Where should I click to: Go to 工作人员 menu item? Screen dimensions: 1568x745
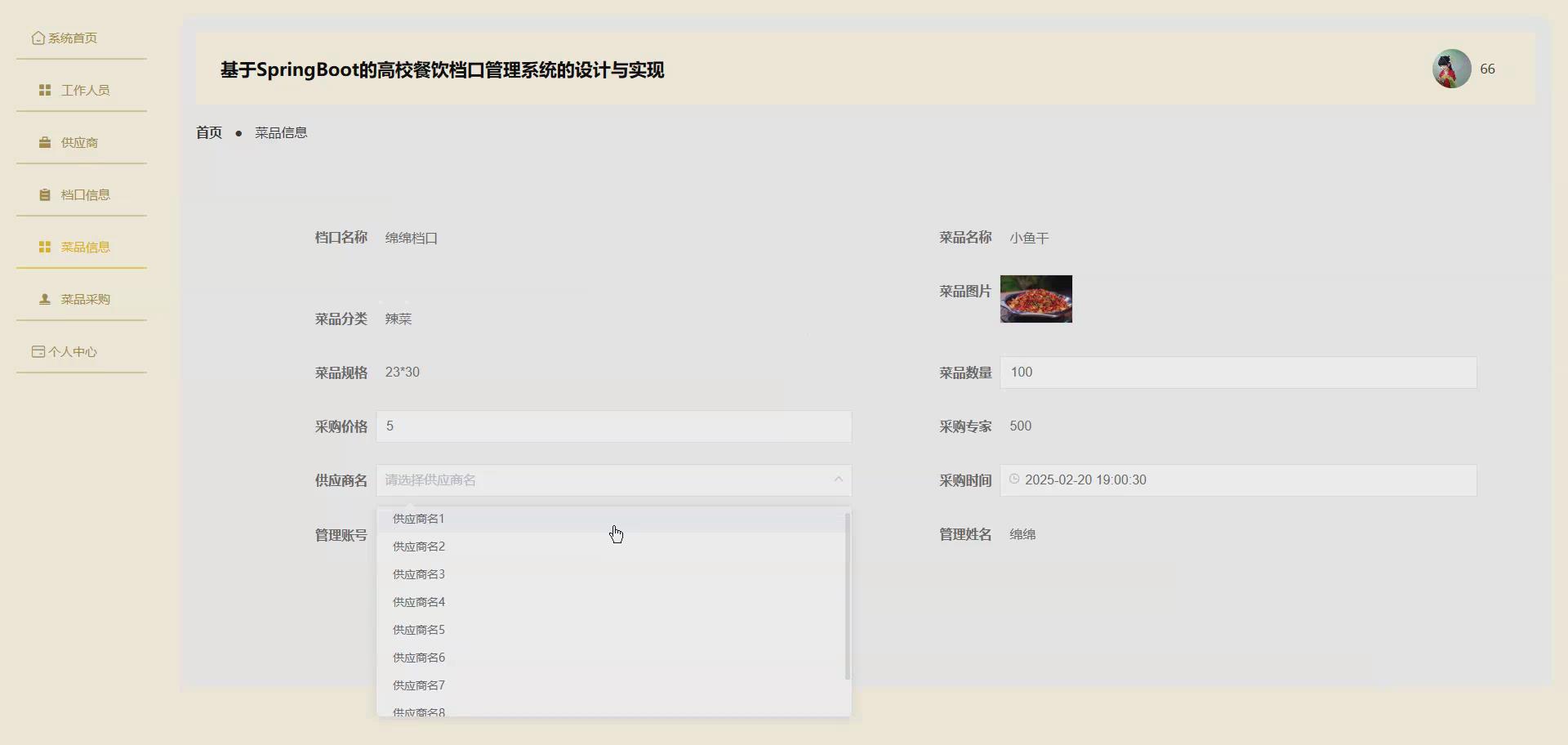82,90
